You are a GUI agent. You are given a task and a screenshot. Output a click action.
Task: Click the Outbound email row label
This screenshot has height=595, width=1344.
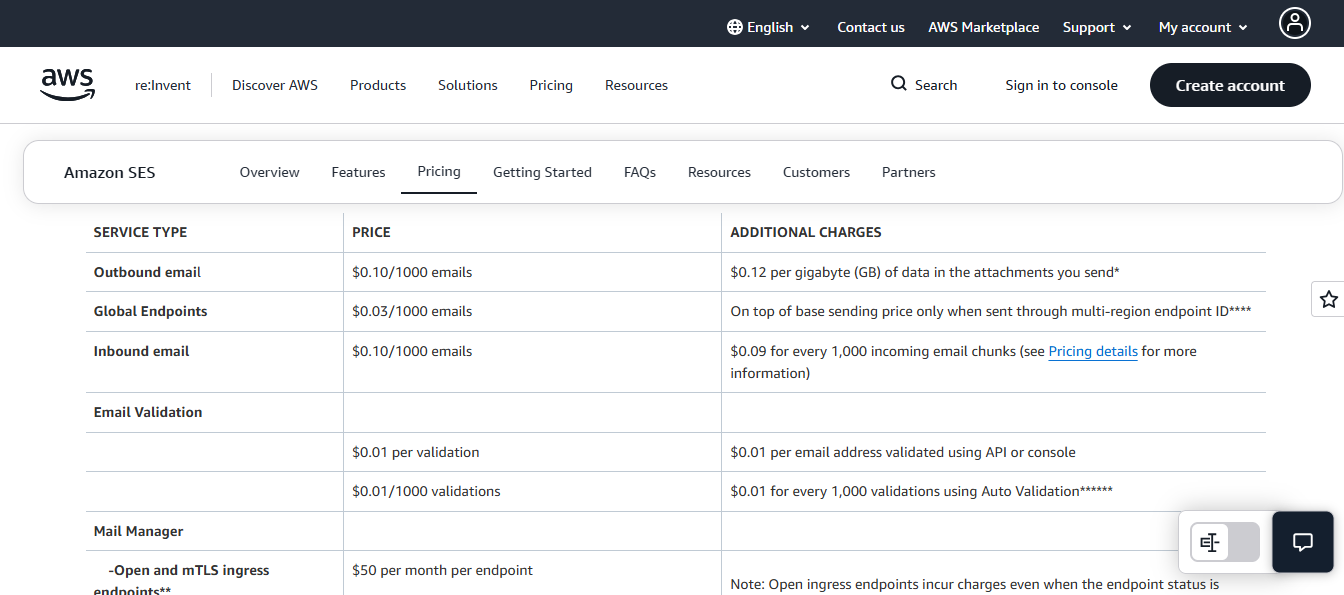coord(147,272)
